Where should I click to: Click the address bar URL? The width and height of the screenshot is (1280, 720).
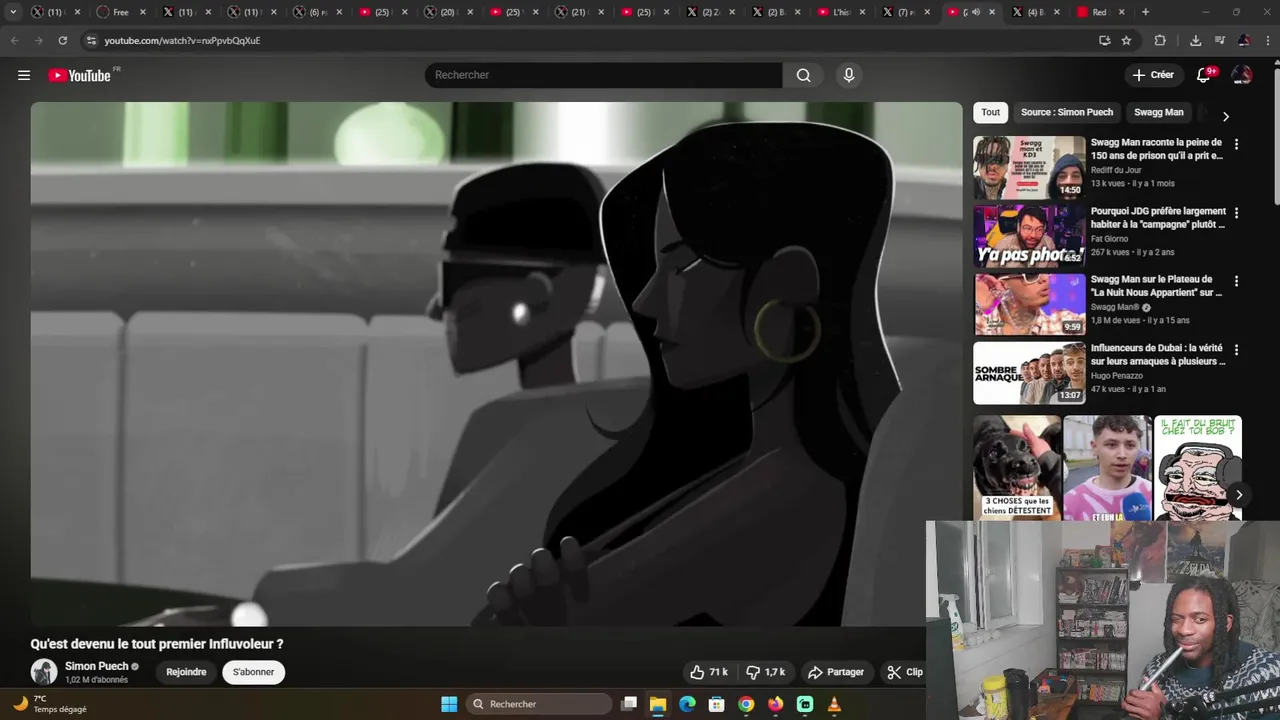(182, 41)
